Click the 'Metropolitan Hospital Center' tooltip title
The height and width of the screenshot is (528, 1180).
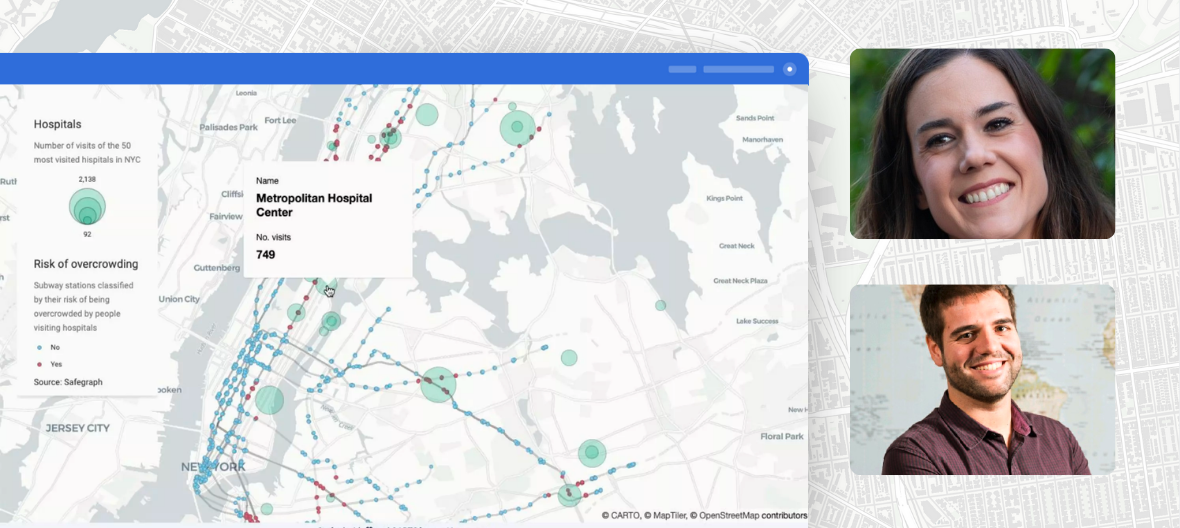[314, 205]
